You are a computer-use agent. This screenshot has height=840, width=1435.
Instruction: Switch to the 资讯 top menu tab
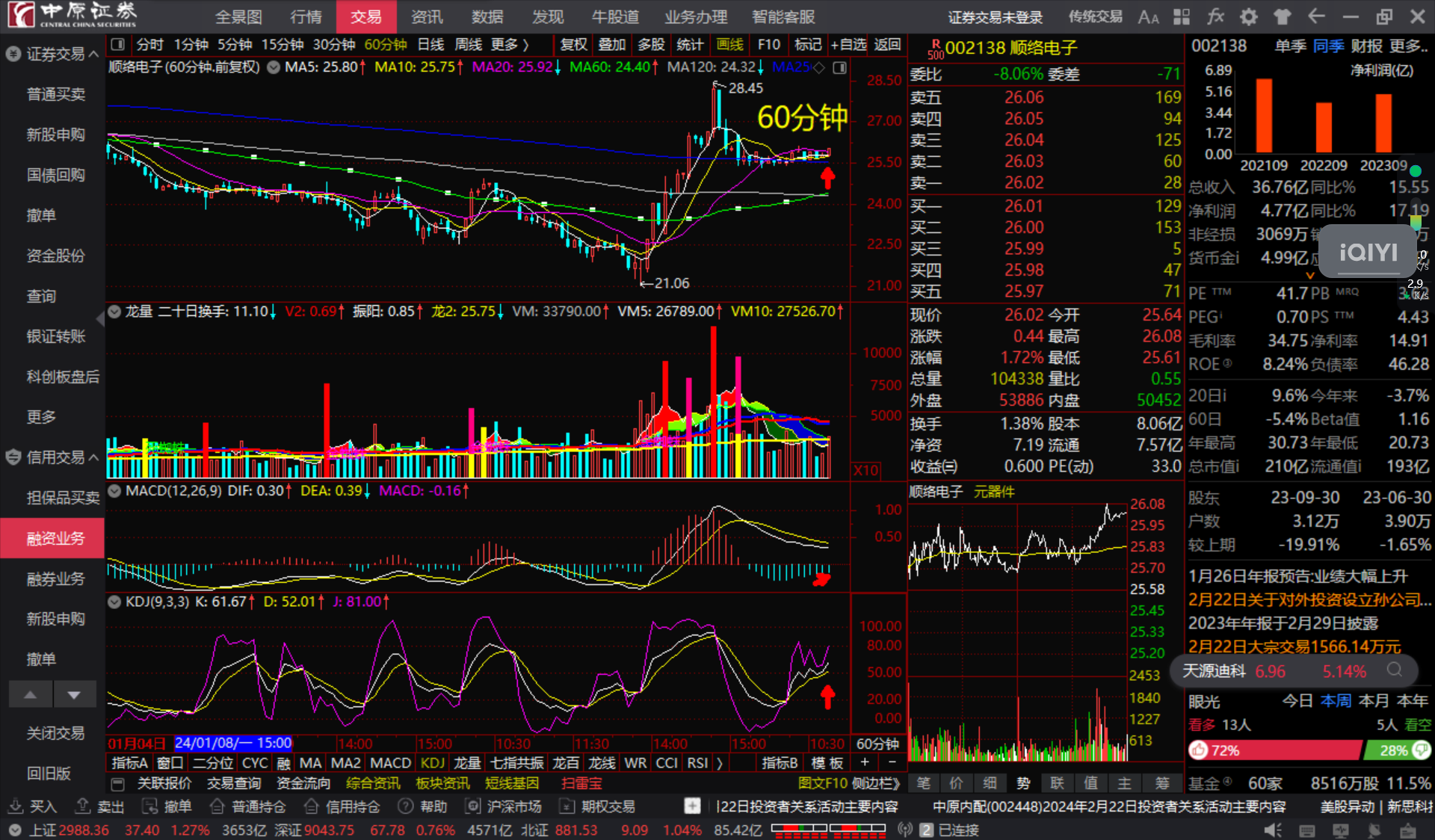[x=427, y=17]
